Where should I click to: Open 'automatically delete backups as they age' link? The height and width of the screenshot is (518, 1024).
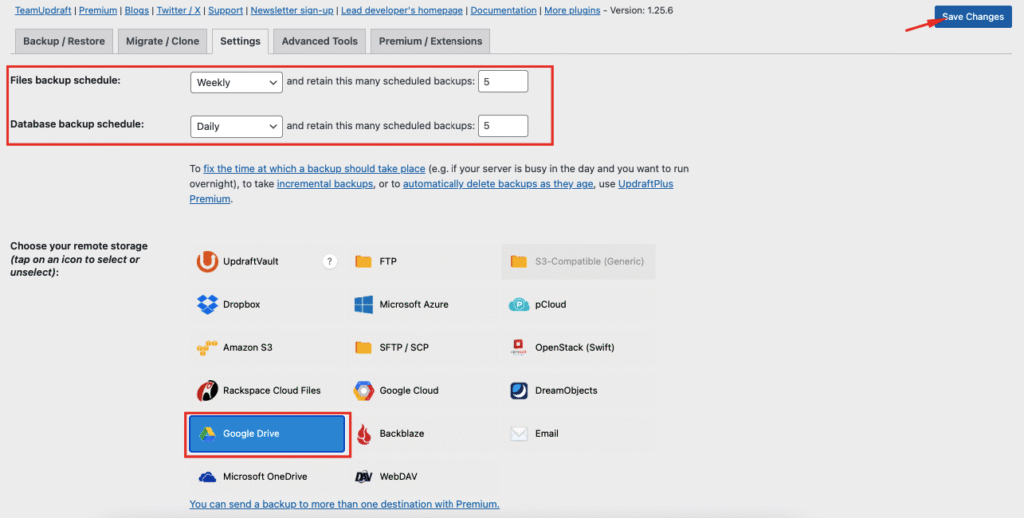click(498, 184)
